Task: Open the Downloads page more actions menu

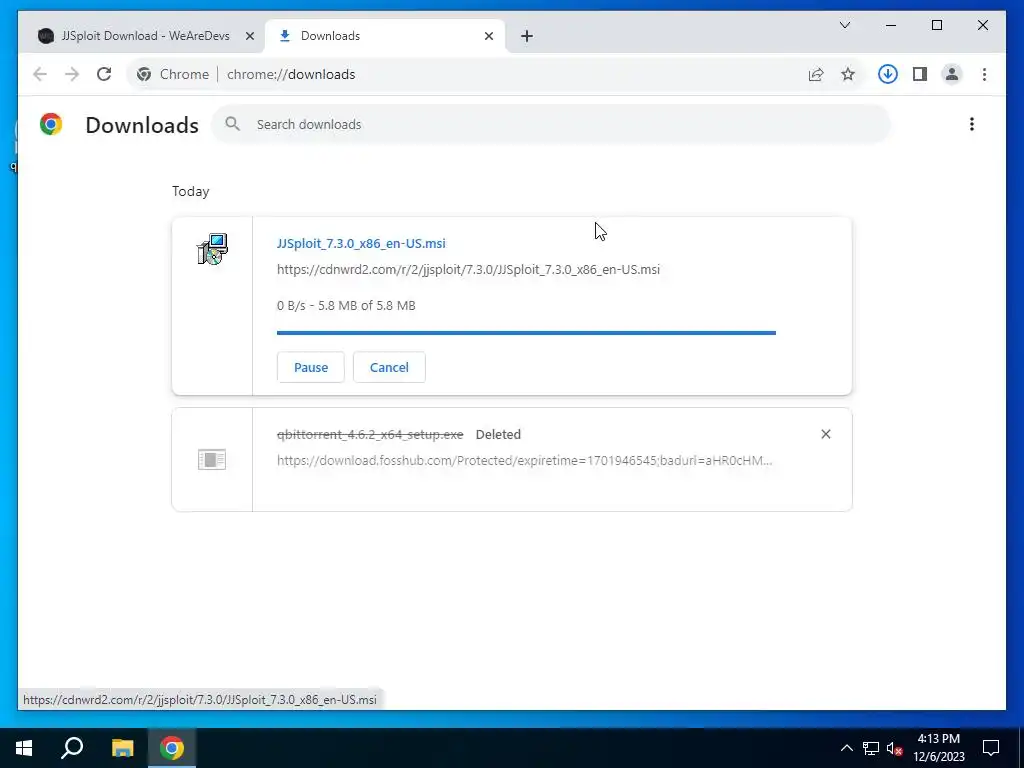Action: (x=972, y=124)
